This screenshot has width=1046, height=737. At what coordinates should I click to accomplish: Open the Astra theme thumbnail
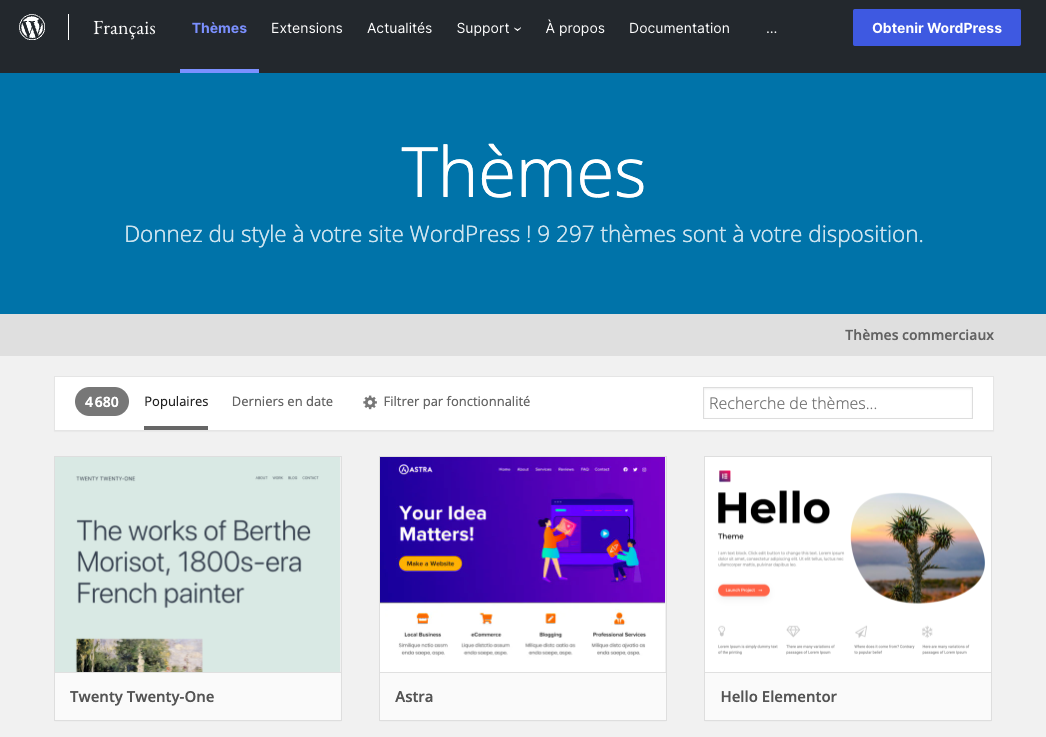coord(522,564)
